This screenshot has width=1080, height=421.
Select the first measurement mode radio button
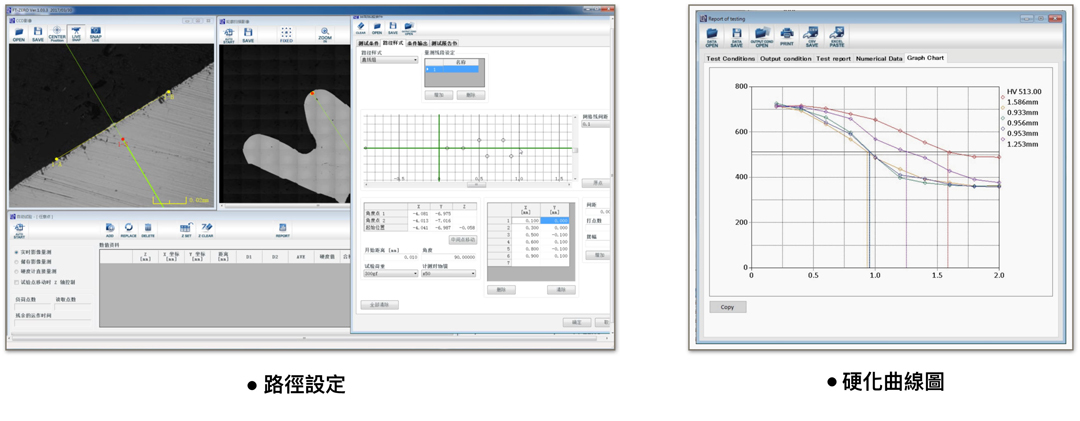click(x=17, y=252)
